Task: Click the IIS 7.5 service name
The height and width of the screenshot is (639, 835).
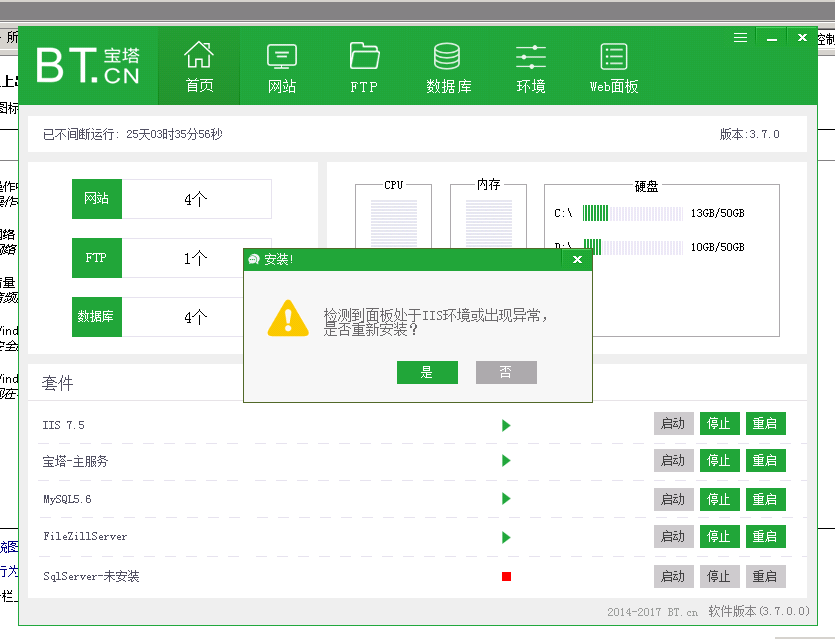Action: coord(63,425)
